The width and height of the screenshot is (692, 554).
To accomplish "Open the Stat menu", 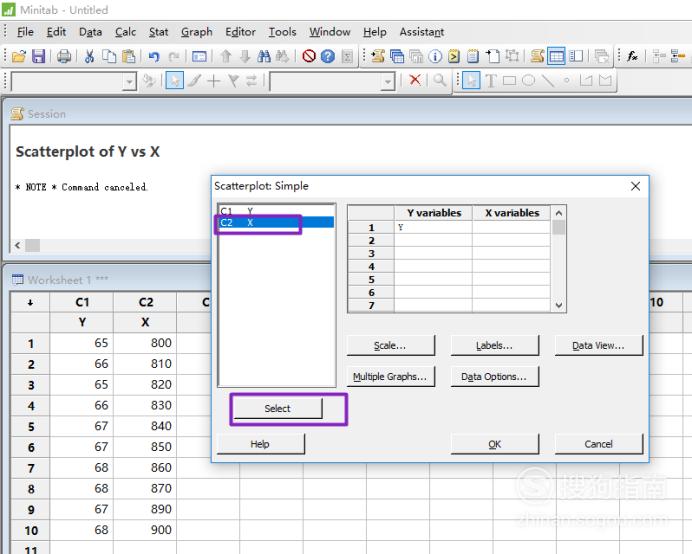I will (x=158, y=32).
